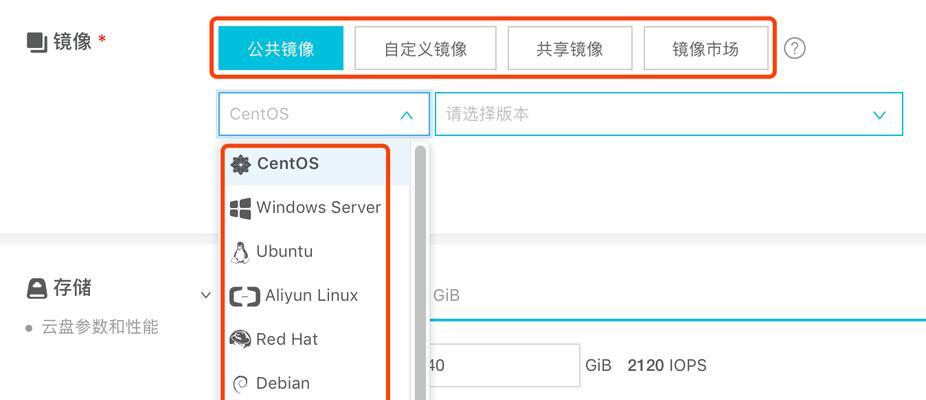Click the Aliyun Linux bracket logo
Screen dimensions: 926x400
pyautogui.click(x=244, y=297)
